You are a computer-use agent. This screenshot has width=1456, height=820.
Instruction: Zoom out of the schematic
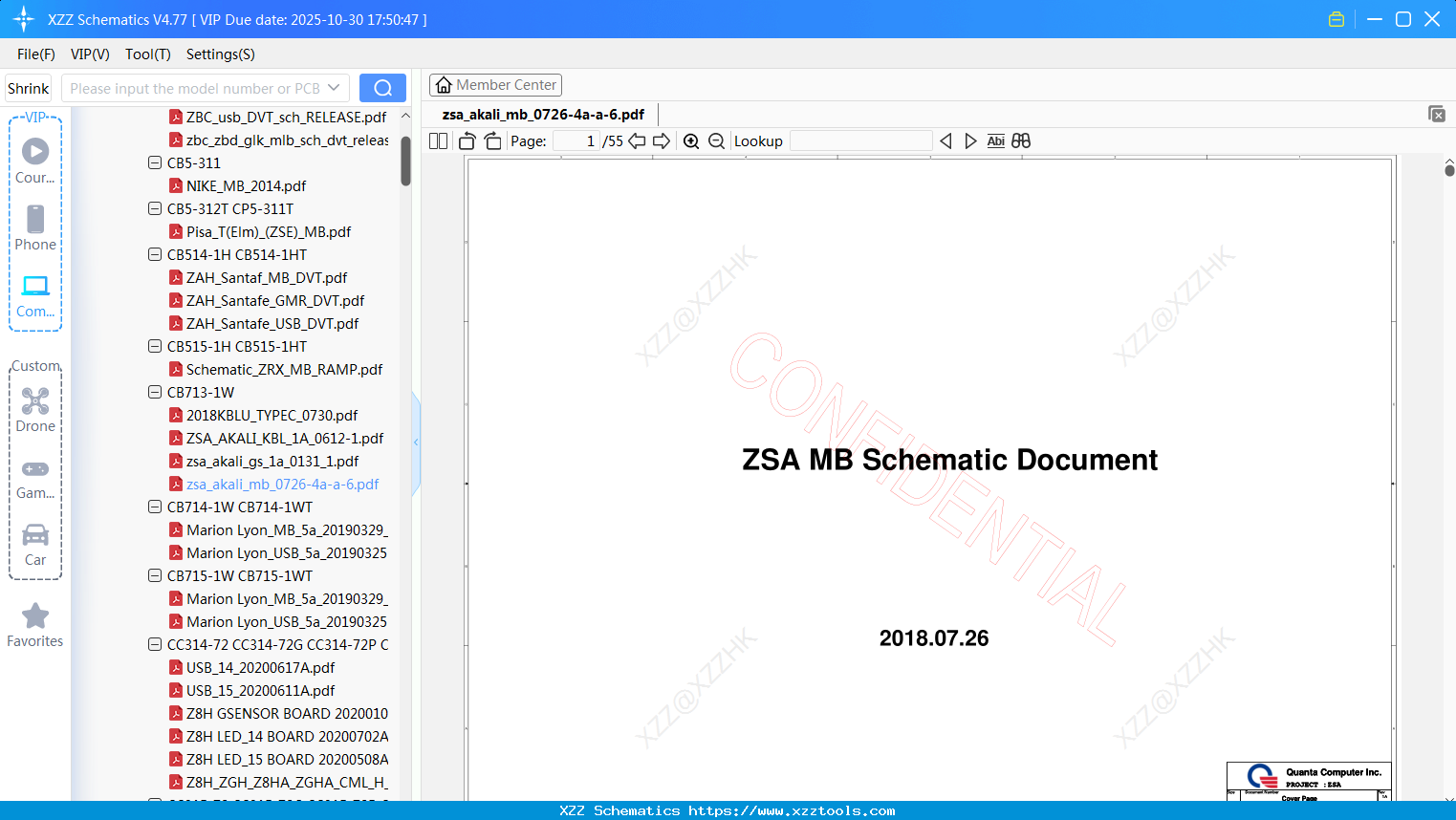pos(717,141)
